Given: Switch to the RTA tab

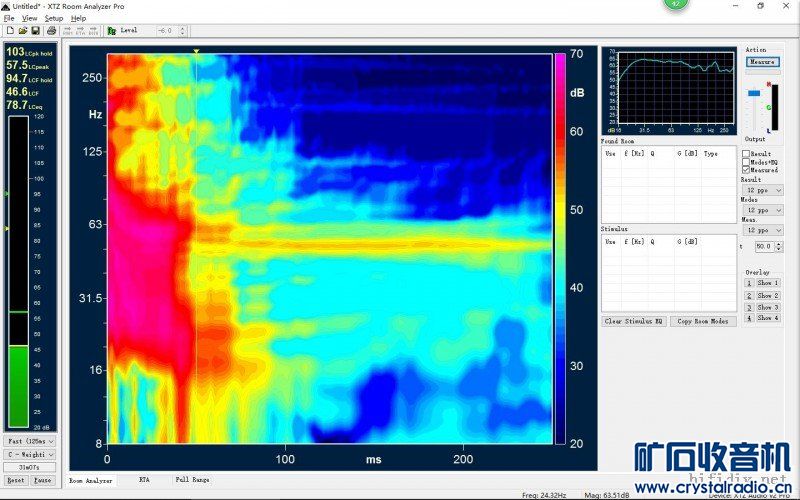Looking at the screenshot, I should click(x=145, y=481).
